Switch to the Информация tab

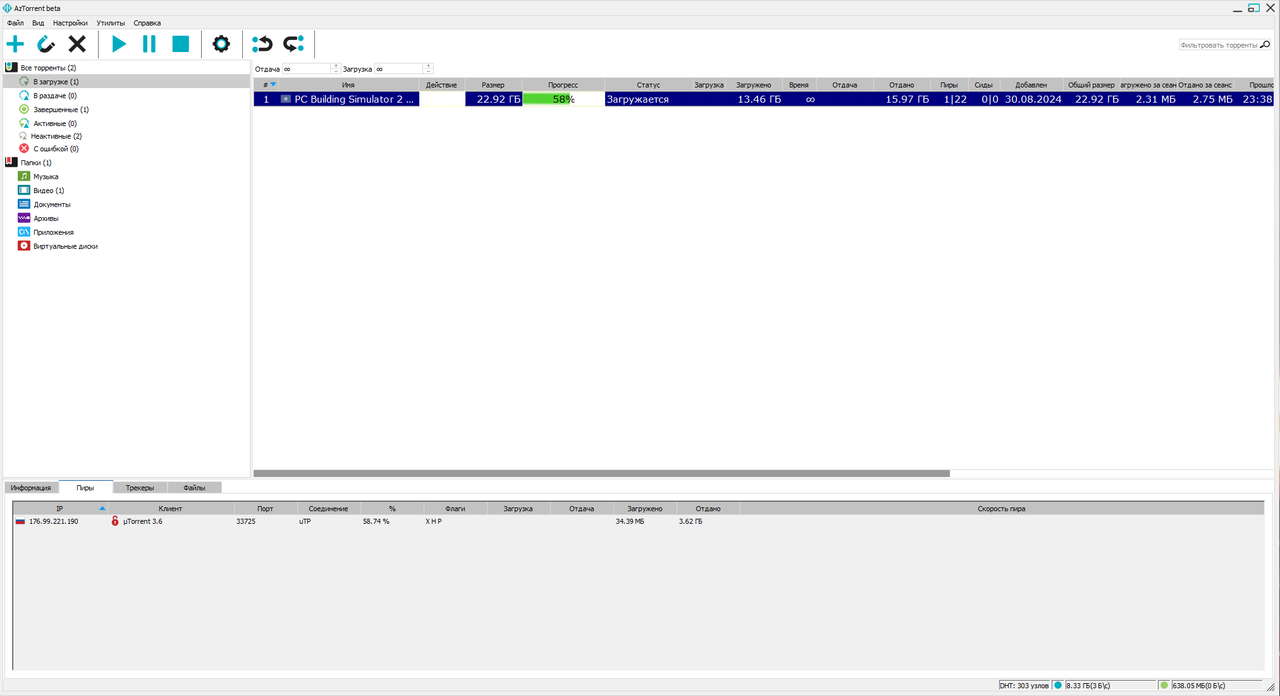point(31,488)
